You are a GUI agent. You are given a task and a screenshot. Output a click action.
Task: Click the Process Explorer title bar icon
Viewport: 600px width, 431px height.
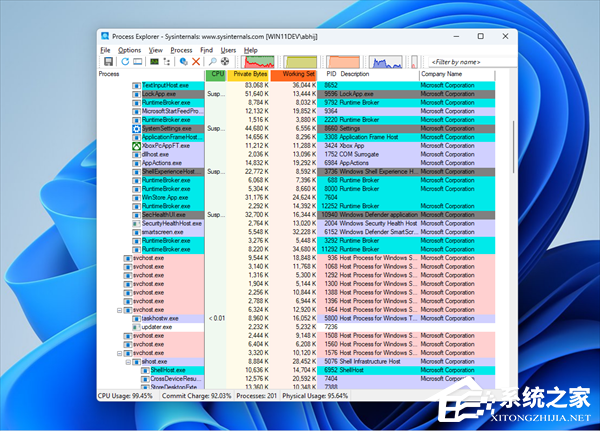point(105,36)
